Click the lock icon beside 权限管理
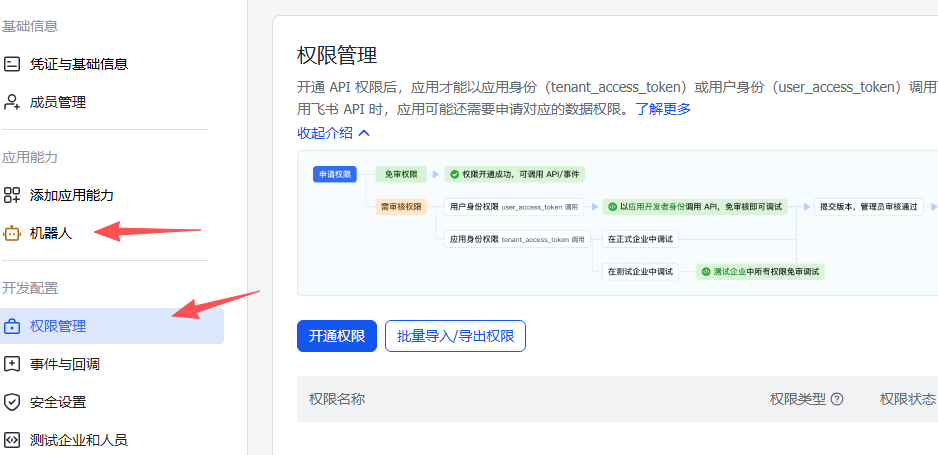The width and height of the screenshot is (938, 455). tap(11, 326)
